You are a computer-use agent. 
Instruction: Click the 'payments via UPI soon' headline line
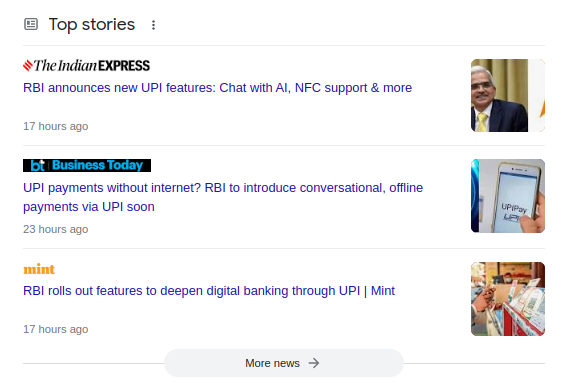[89, 207]
